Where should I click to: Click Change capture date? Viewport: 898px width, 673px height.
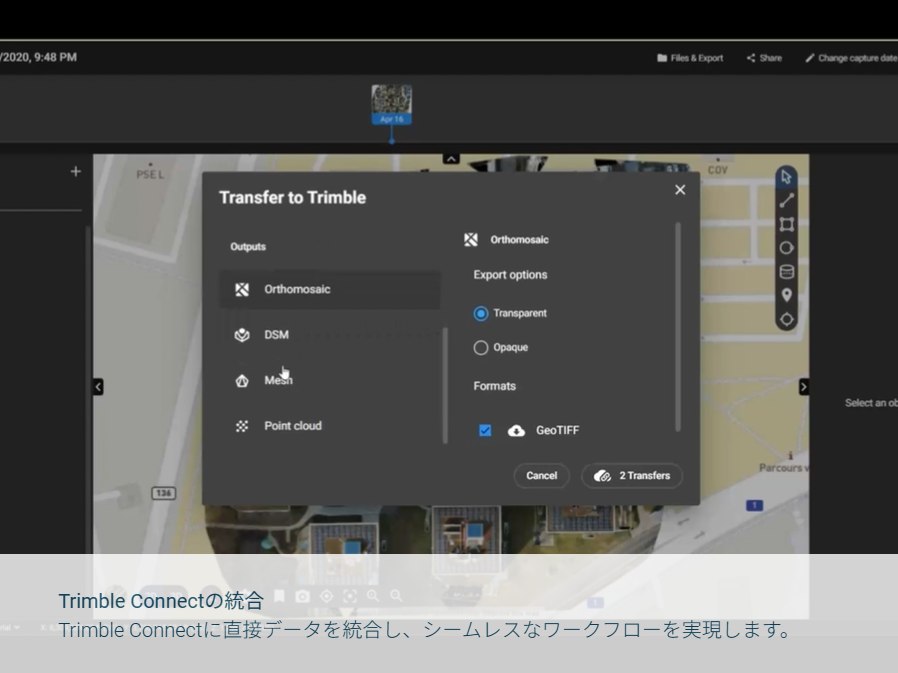click(852, 58)
